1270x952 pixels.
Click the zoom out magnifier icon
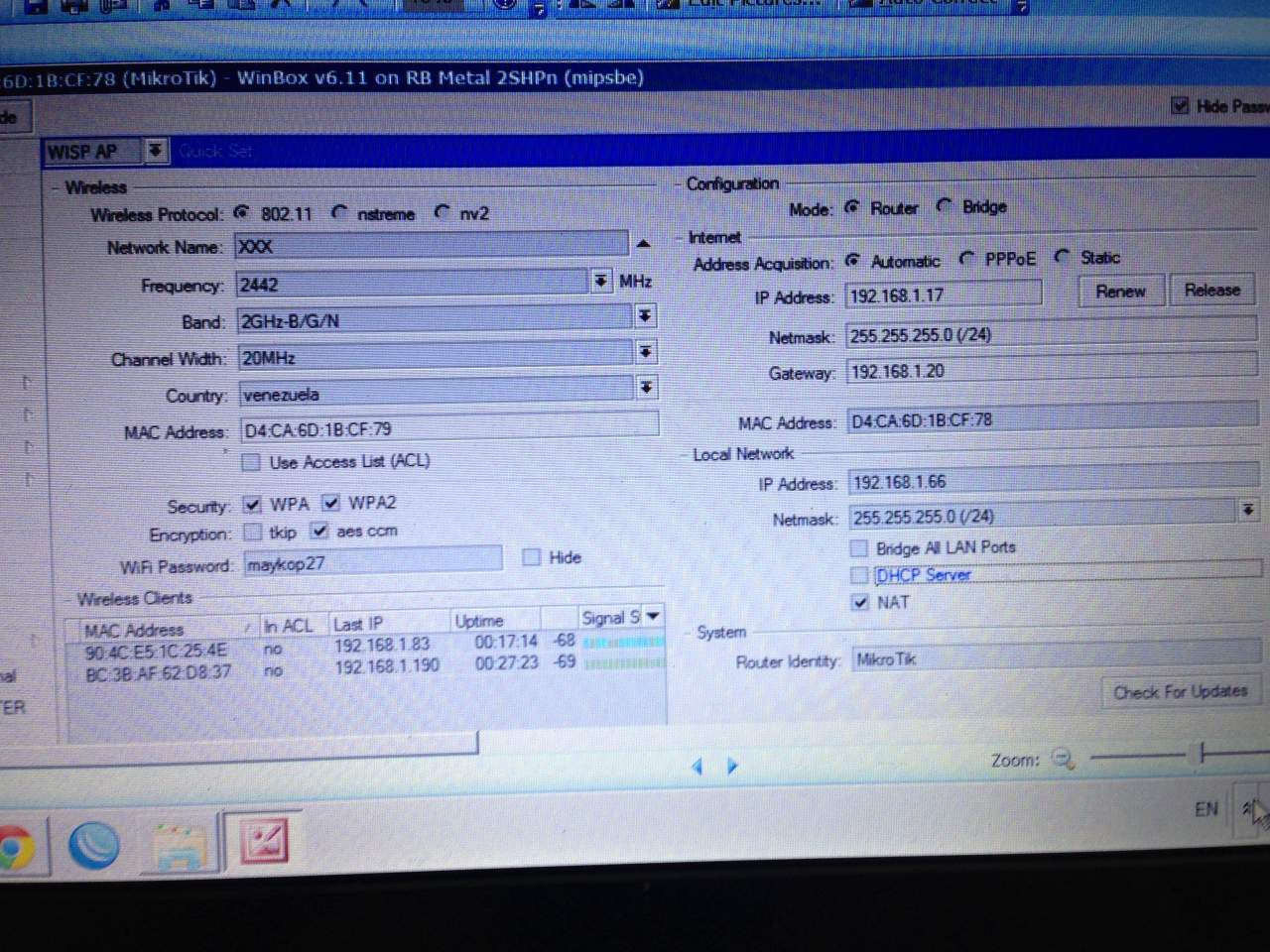point(1063,760)
